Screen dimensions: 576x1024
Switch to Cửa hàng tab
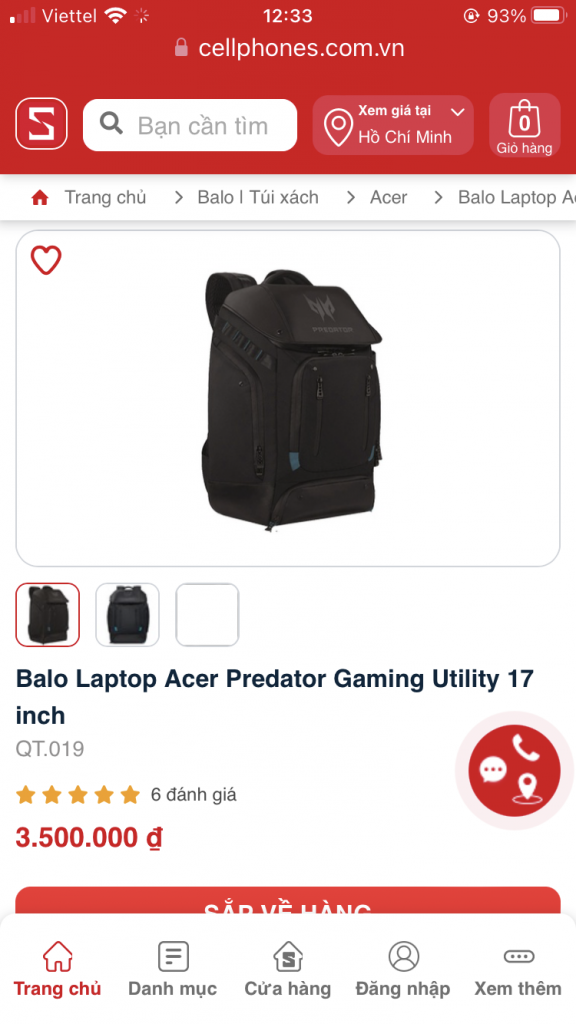[288, 969]
